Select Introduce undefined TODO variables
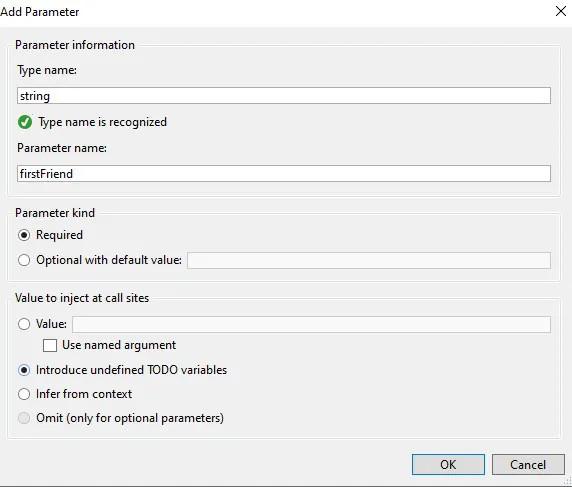This screenshot has width=572, height=487. pyautogui.click(x=24, y=370)
